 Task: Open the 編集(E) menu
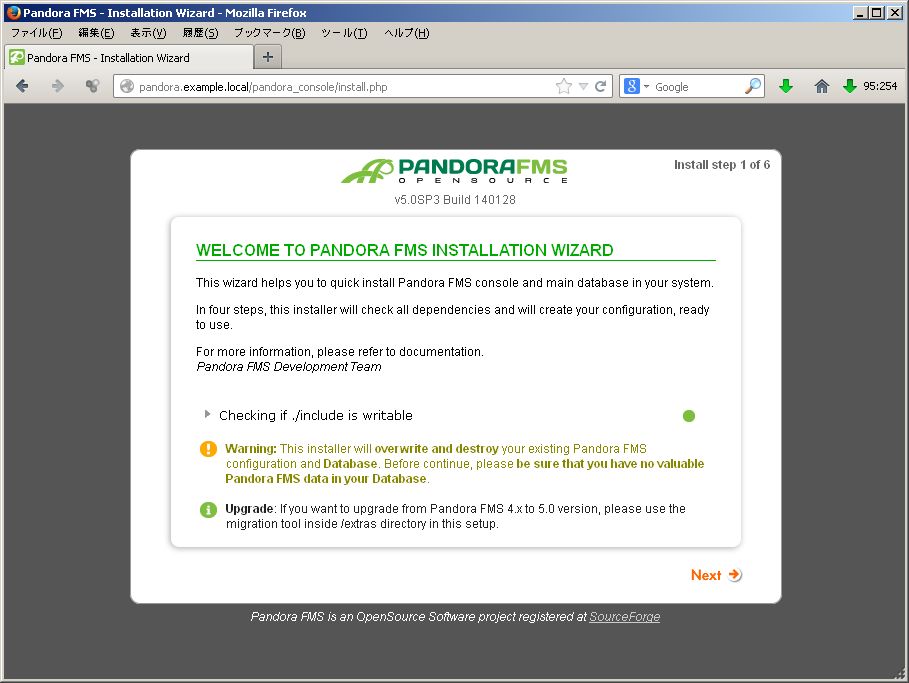96,33
